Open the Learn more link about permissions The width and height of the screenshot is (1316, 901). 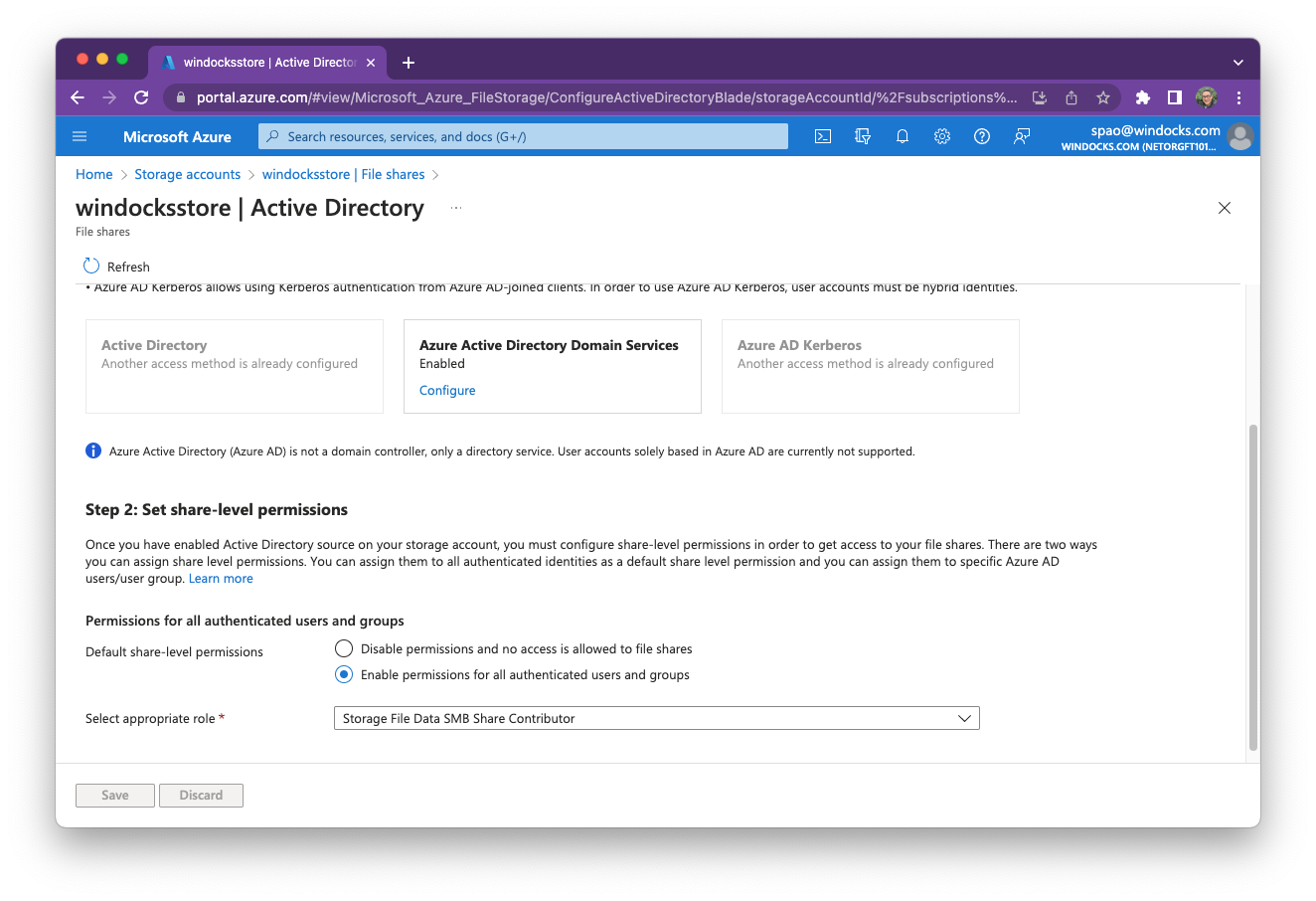[x=221, y=578]
